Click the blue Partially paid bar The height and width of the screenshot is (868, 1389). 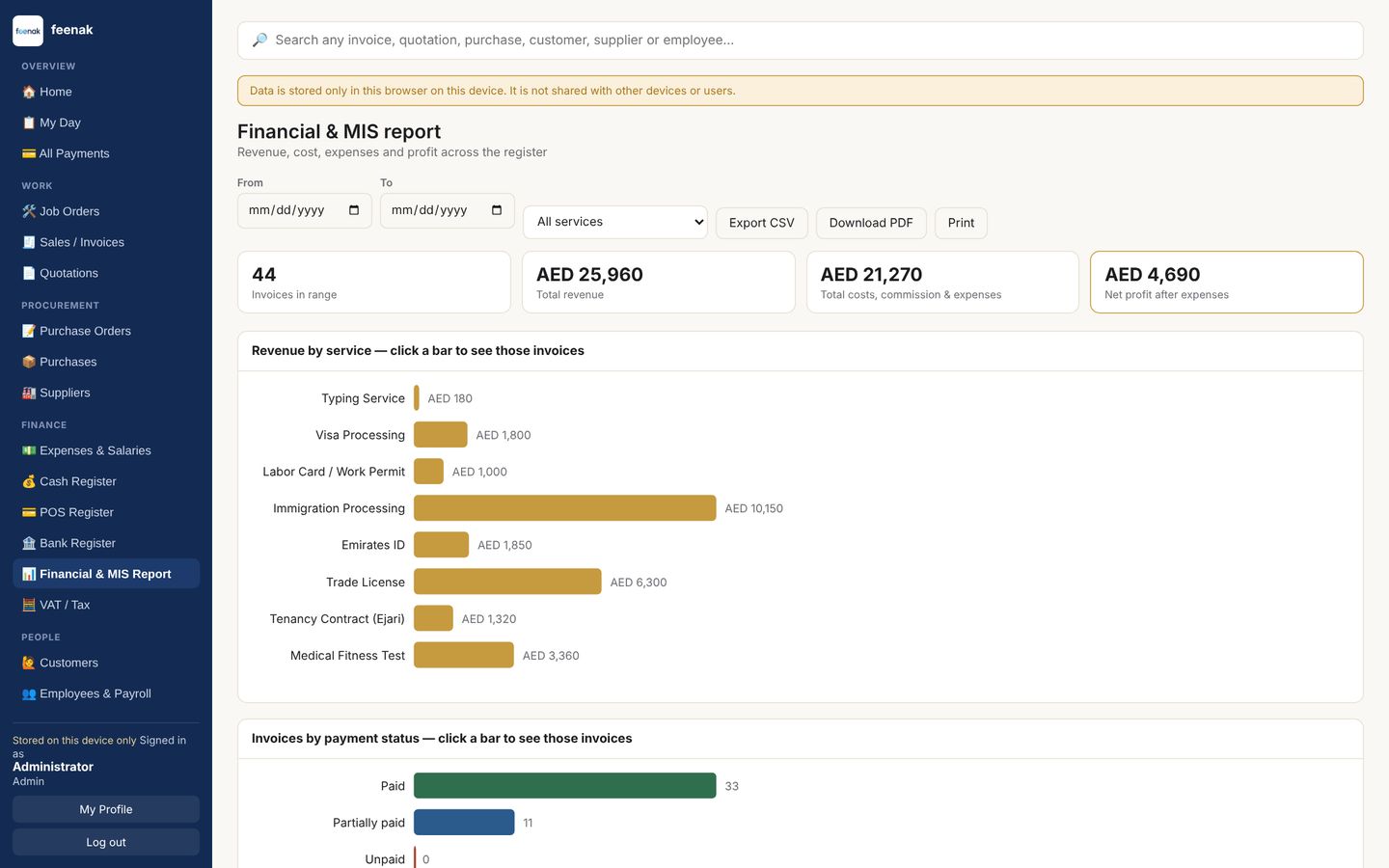tap(464, 823)
